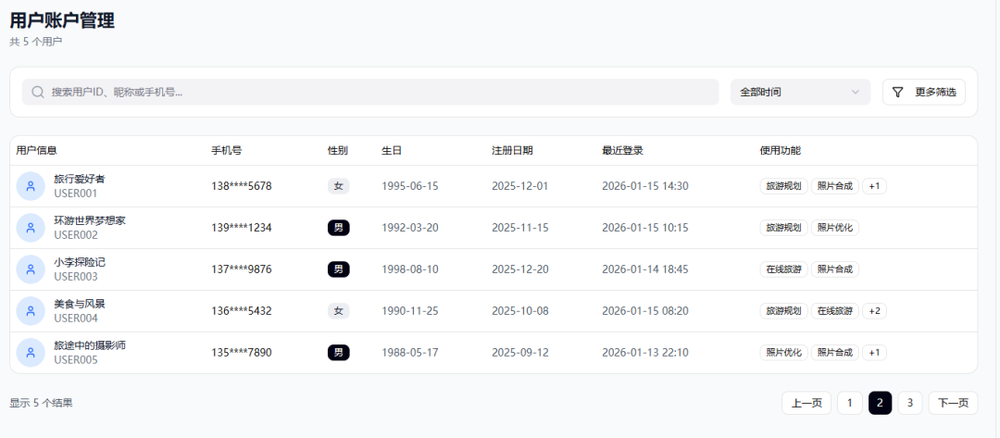Screen dimensions: 1000x438
Task: Click the 在线旅游 tag for 小李探险记
Action: click(x=783, y=270)
